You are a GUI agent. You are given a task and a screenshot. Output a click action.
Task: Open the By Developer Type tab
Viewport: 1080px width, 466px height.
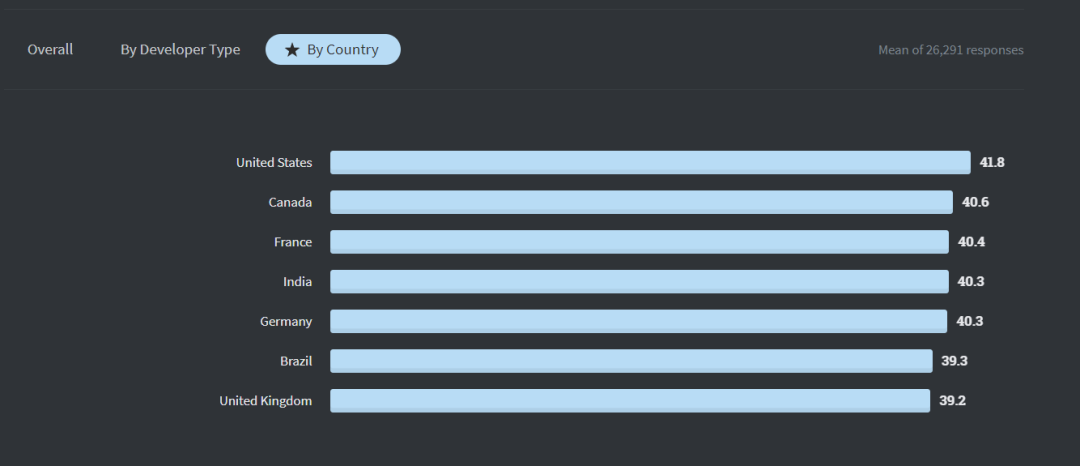coord(180,50)
